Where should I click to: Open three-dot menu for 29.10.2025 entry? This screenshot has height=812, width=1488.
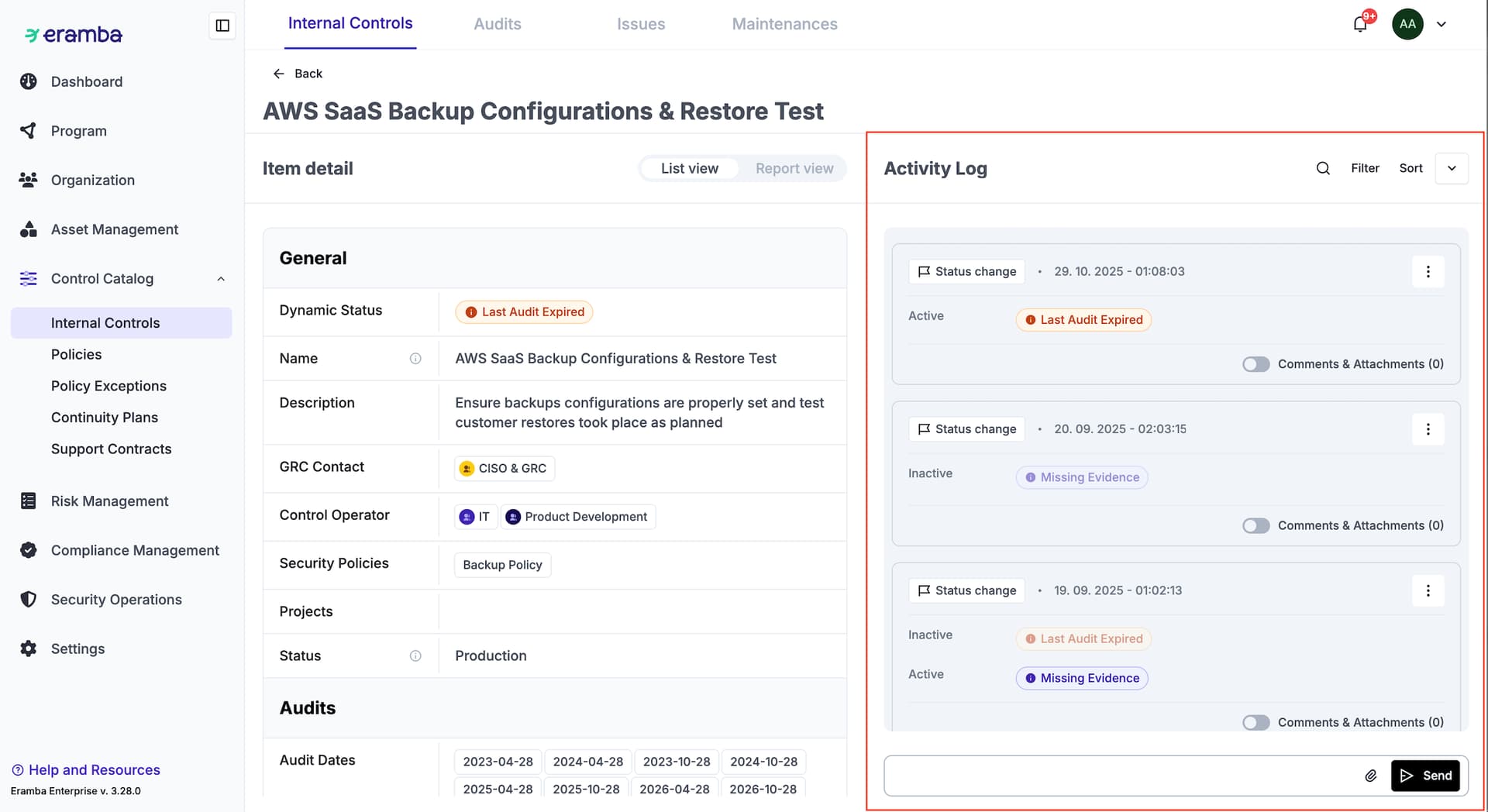pos(1428,272)
